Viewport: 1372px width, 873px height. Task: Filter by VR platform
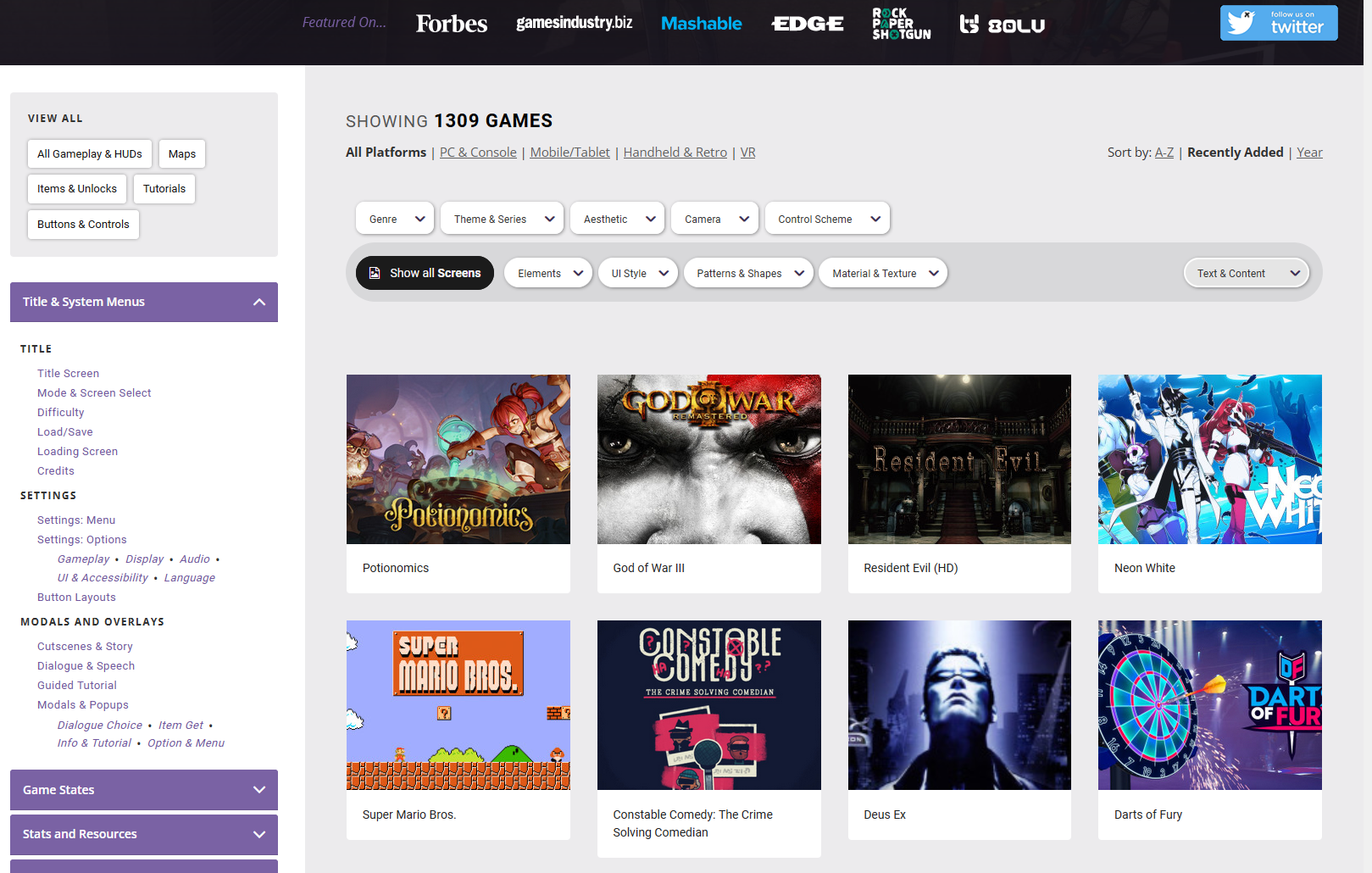coord(747,153)
